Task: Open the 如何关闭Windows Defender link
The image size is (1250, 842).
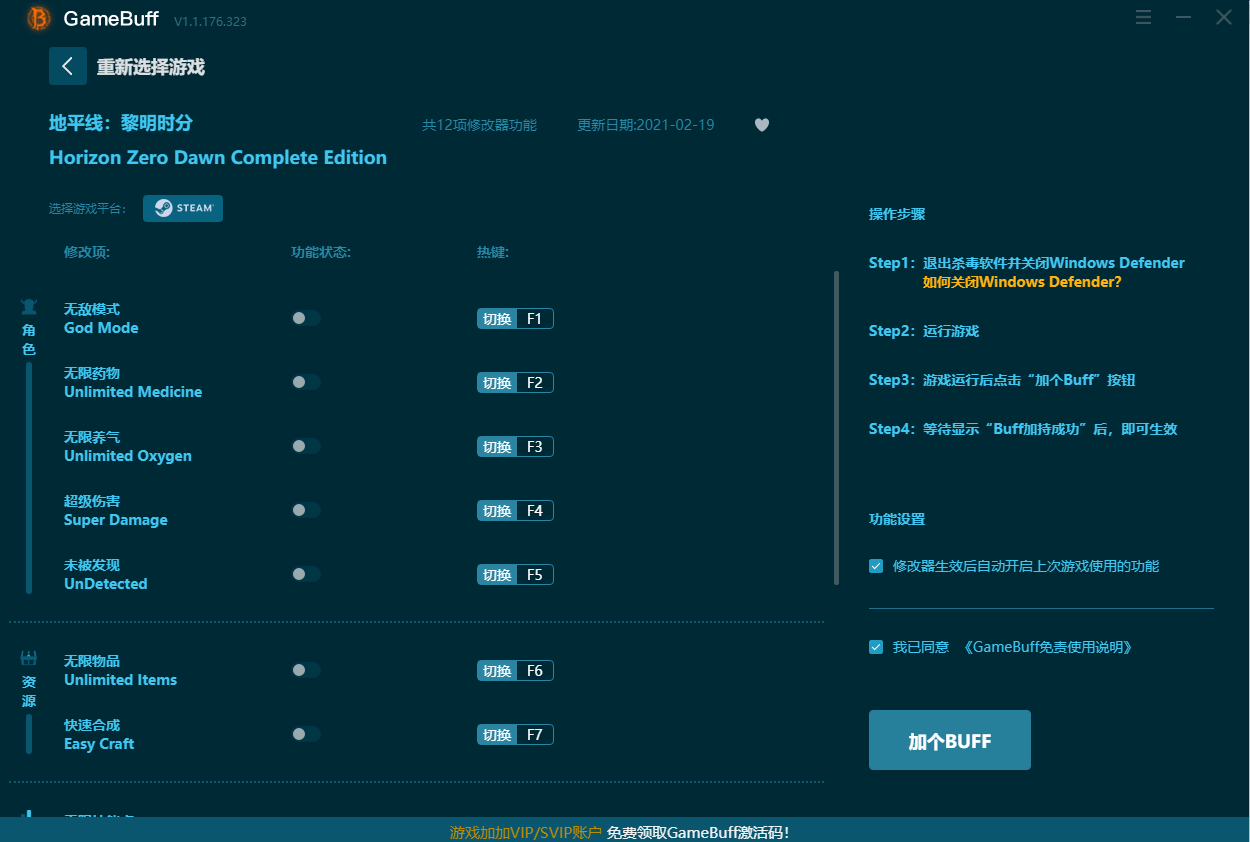Action: (x=1022, y=282)
